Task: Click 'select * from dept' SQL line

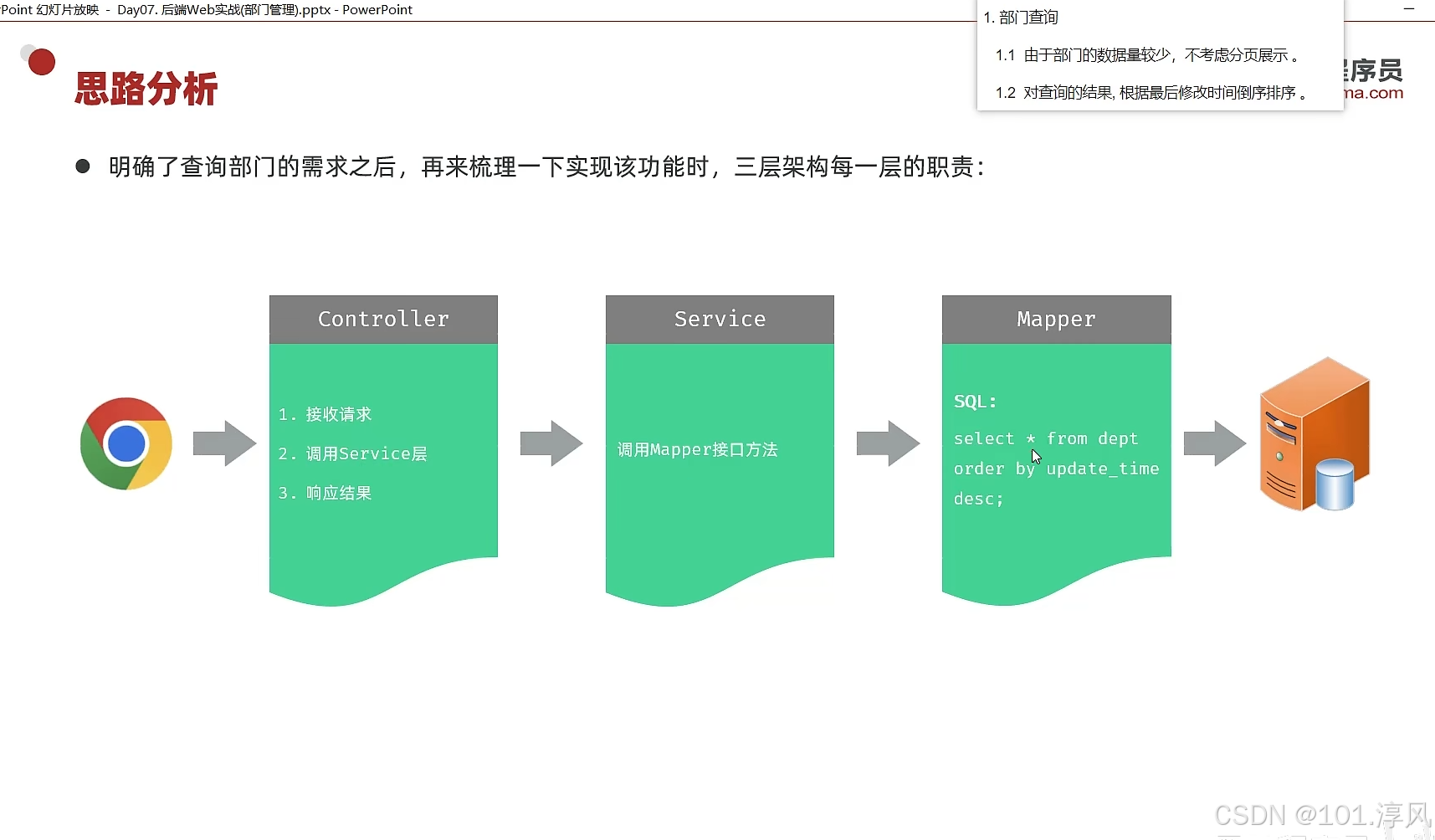Action: pyautogui.click(x=1046, y=438)
